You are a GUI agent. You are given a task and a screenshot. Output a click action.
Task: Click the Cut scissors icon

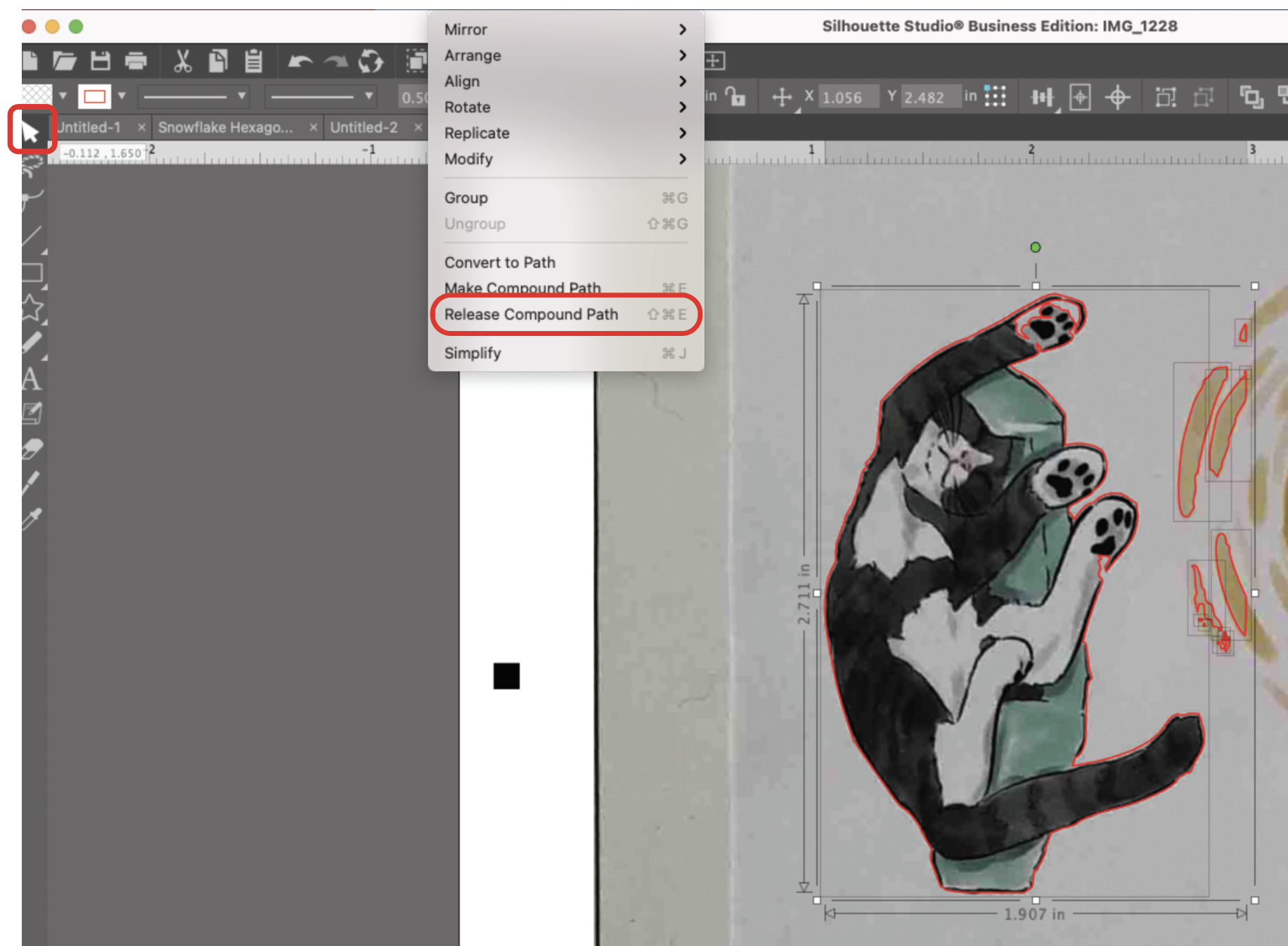pos(182,61)
